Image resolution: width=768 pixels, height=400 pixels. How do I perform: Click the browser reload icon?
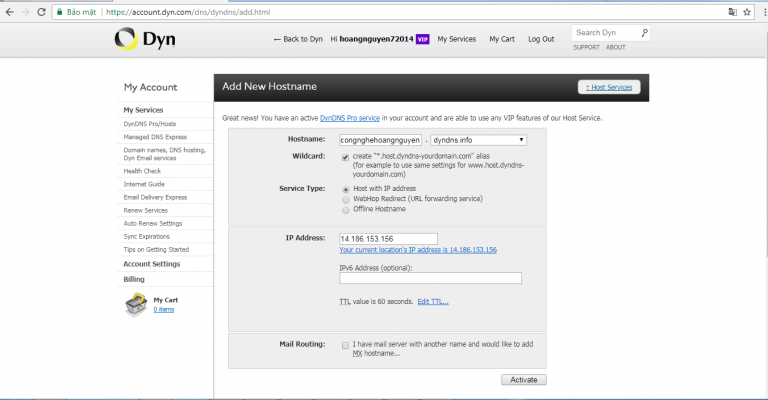coord(42,12)
